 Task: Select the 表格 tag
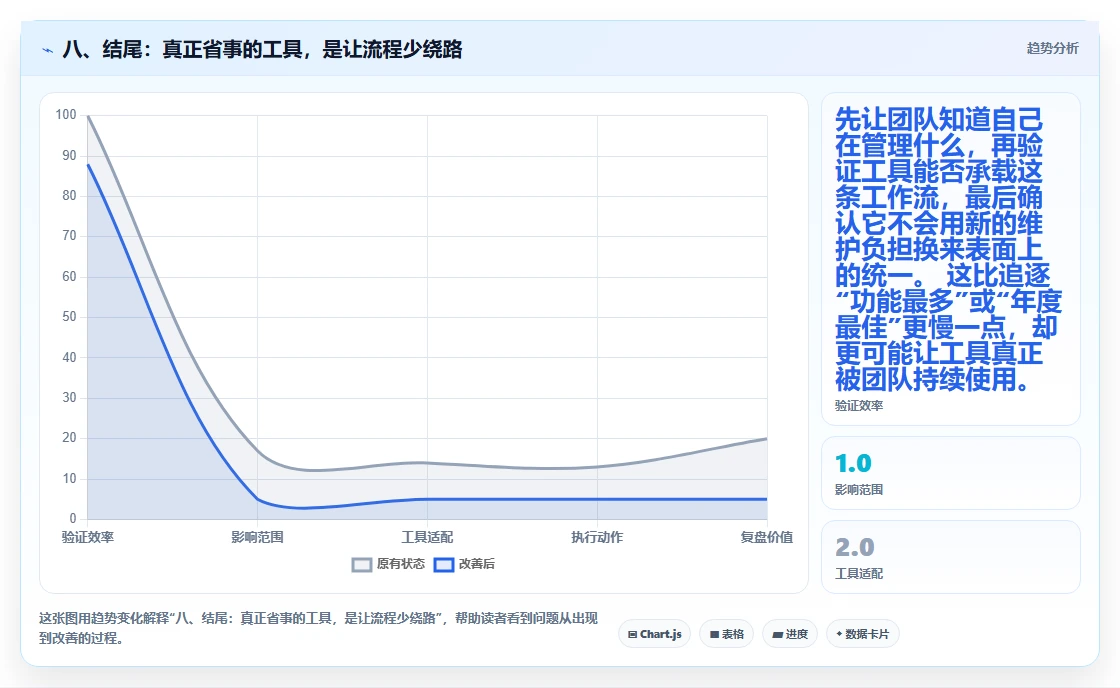coord(726,634)
